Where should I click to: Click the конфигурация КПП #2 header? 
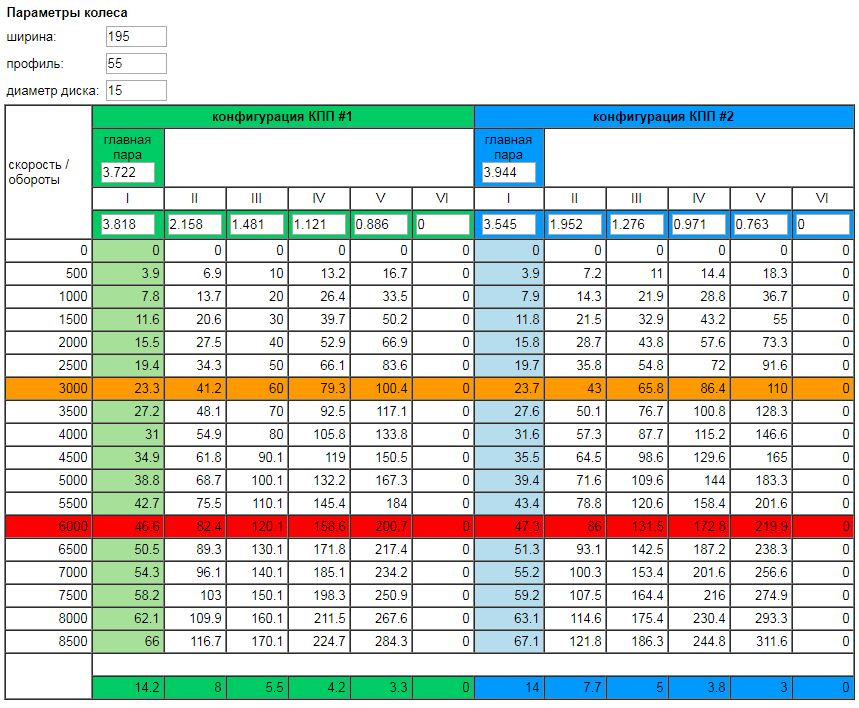click(x=663, y=117)
